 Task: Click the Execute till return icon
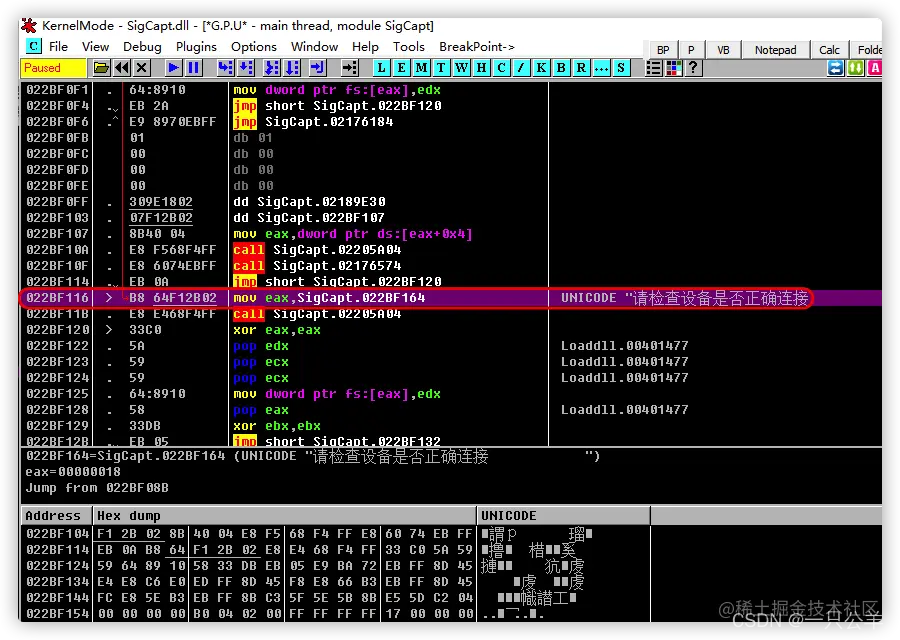tap(317, 68)
